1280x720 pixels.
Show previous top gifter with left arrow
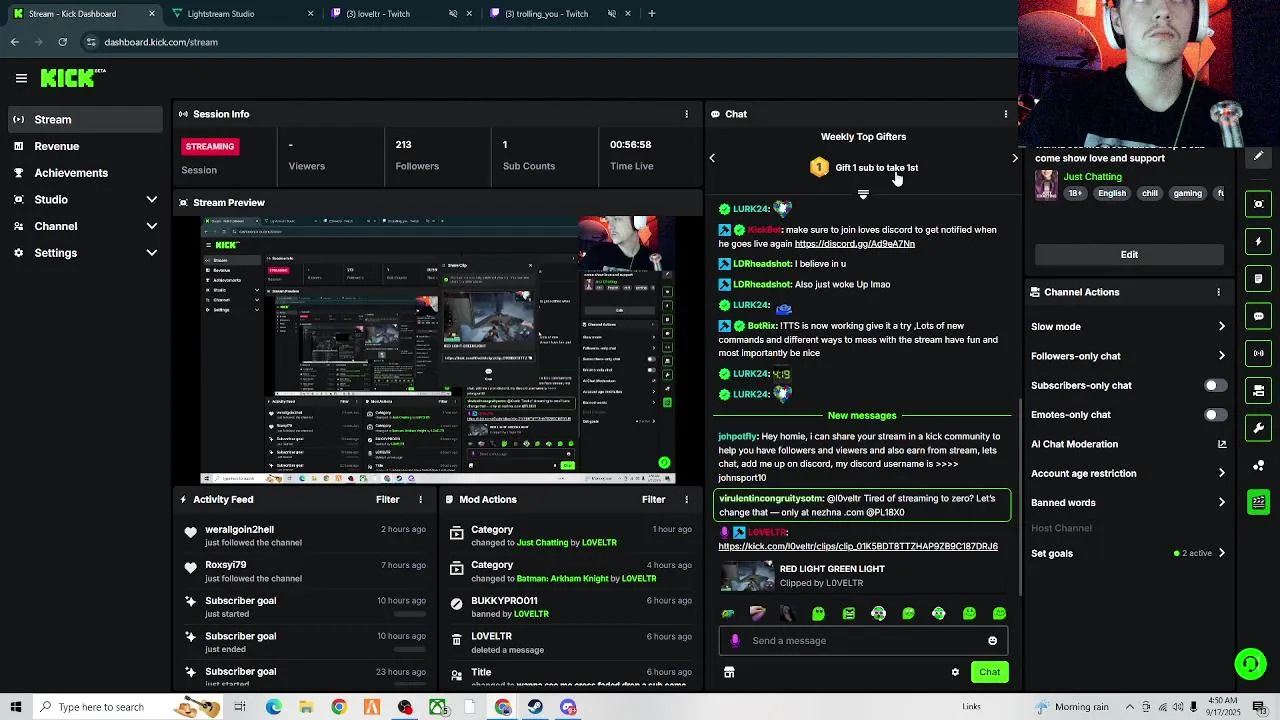pos(712,158)
